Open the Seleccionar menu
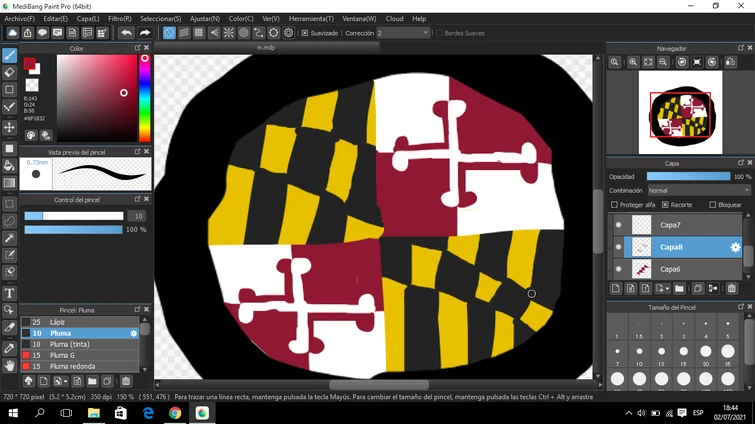The width and height of the screenshot is (755, 424). pyautogui.click(x=160, y=19)
